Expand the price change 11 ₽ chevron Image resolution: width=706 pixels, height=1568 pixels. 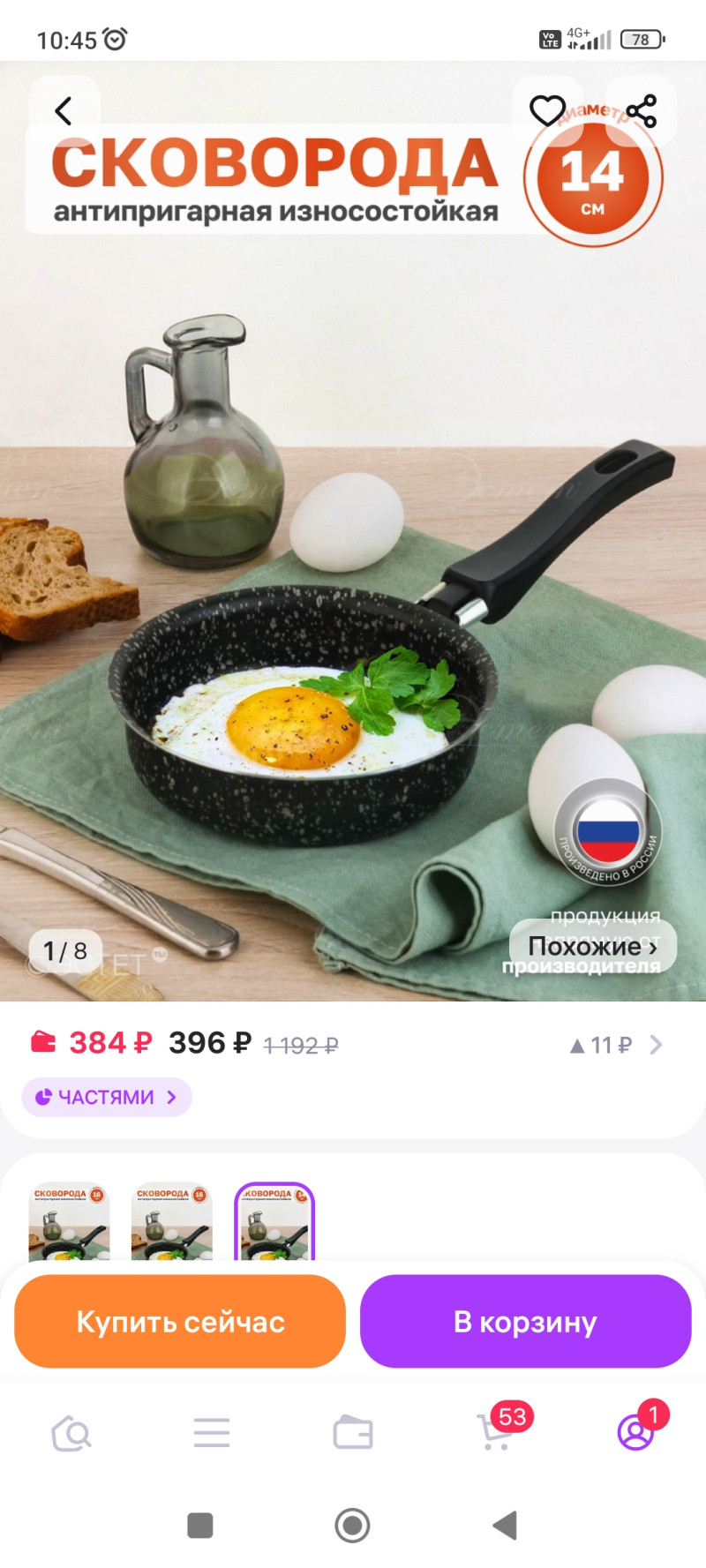click(656, 1045)
